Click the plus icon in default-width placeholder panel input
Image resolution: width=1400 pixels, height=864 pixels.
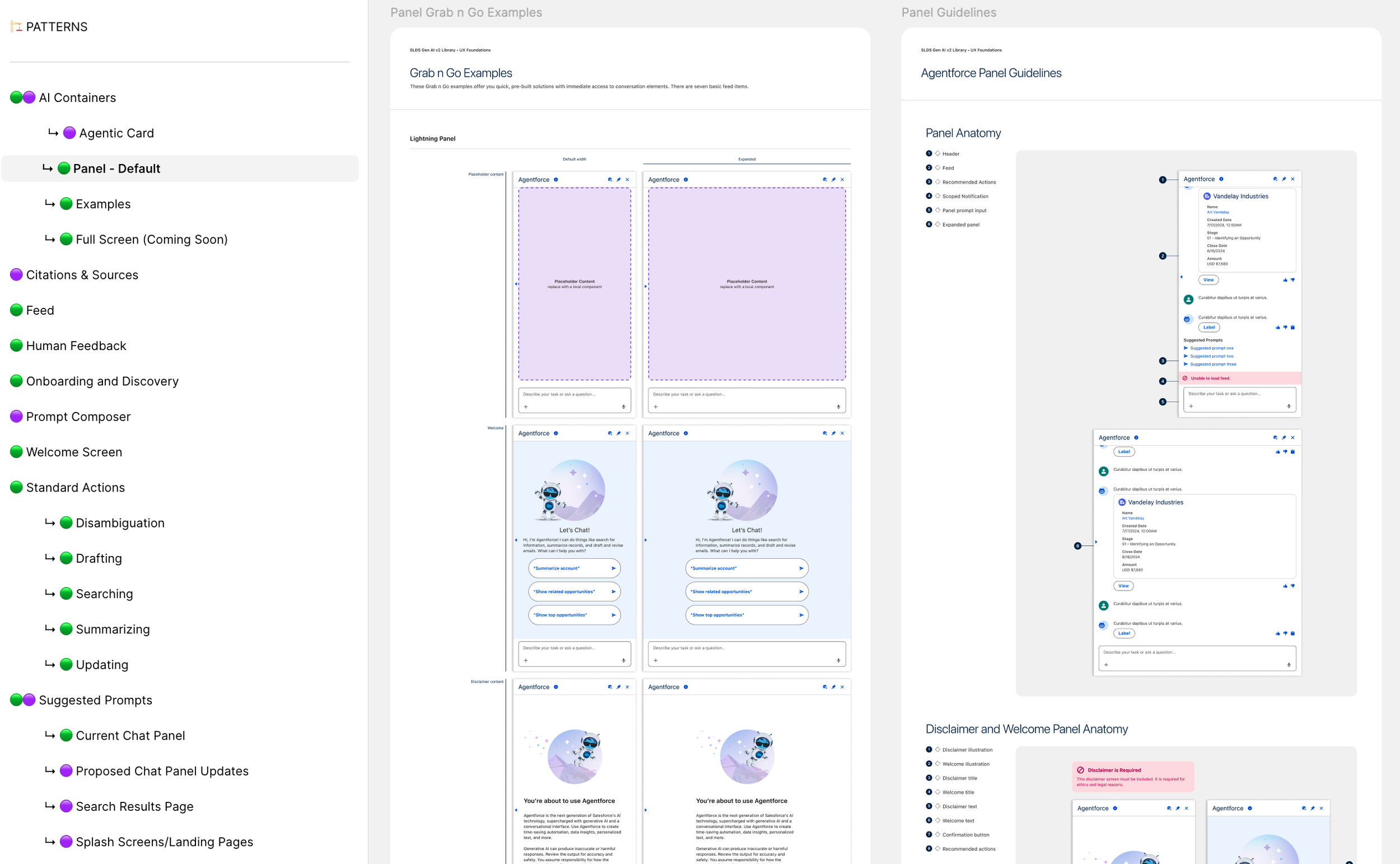pyautogui.click(x=526, y=407)
